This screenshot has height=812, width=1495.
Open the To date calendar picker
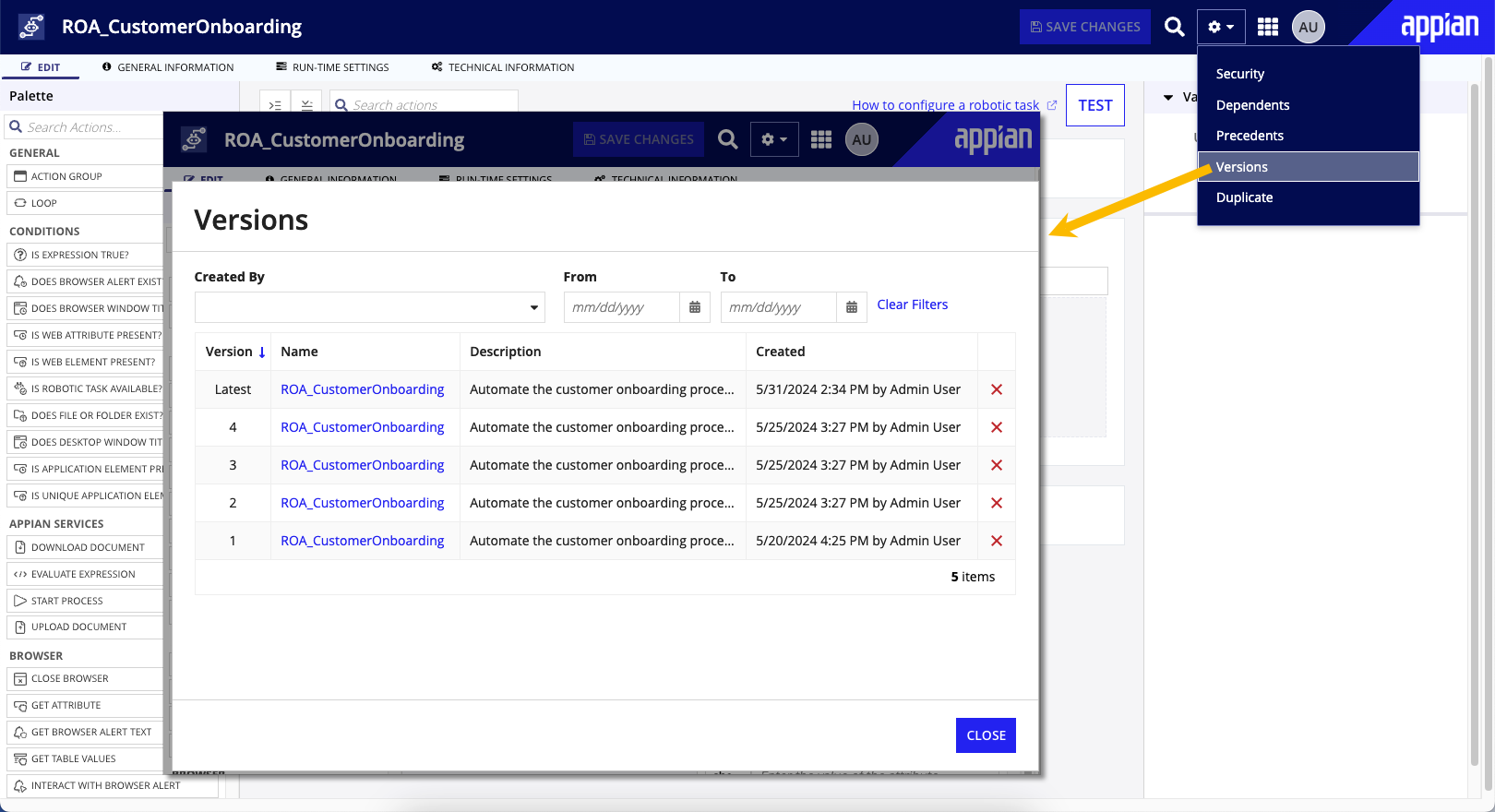(x=852, y=307)
